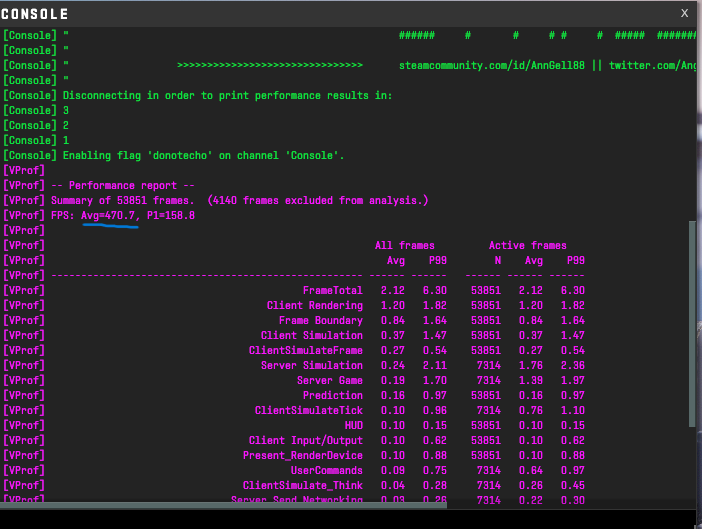This screenshot has width=702, height=529.
Task: Click the Avg=470.7 FPS value
Action: pos(108,215)
